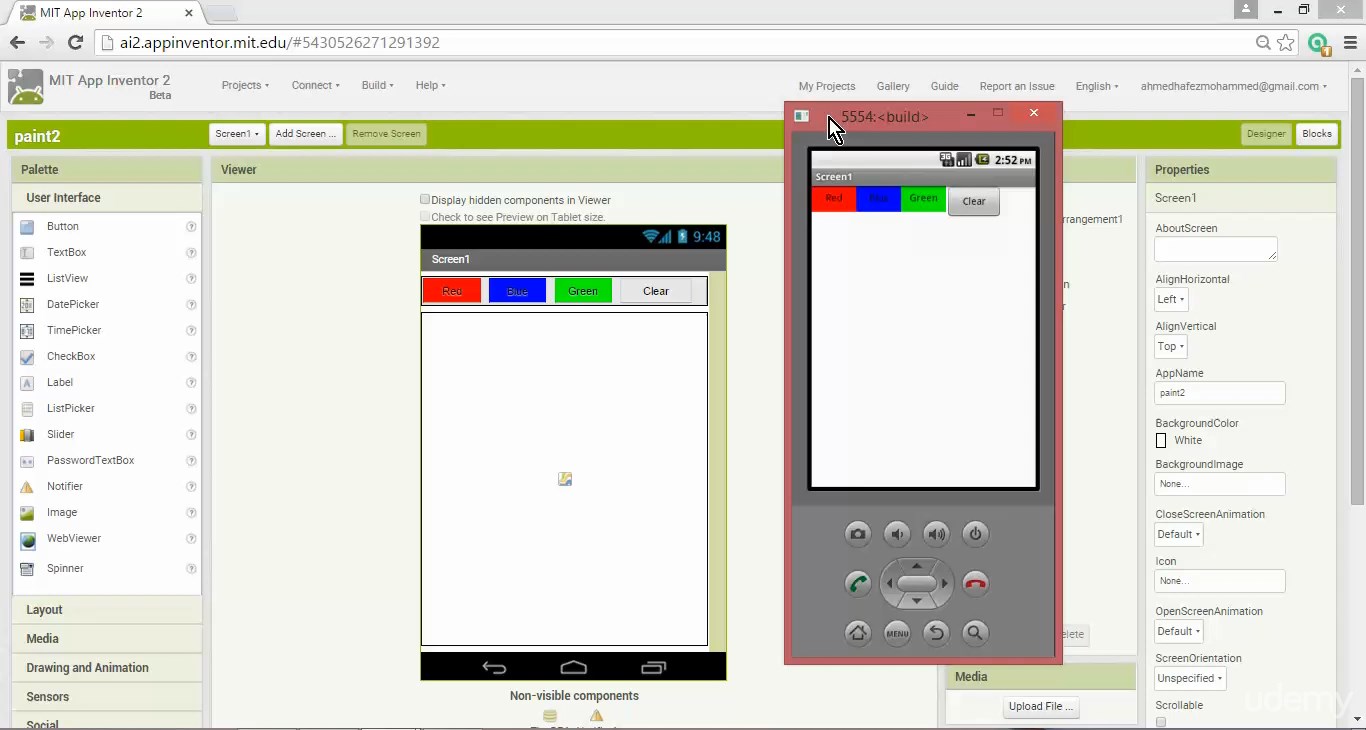
Task: Open the Gallery link
Action: tap(893, 86)
